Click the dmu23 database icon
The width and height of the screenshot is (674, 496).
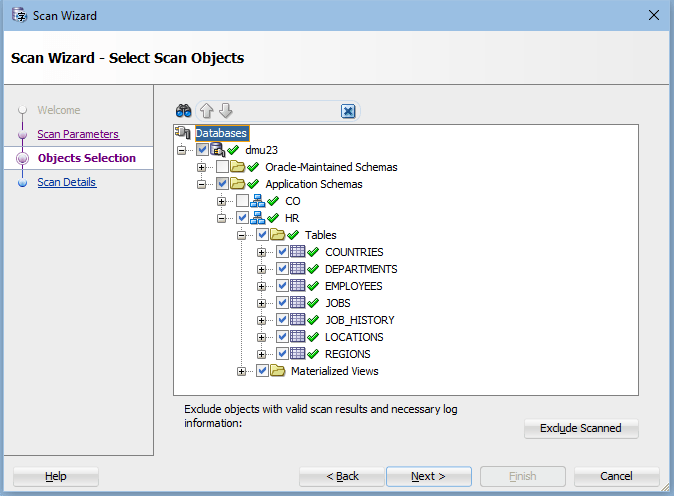click(x=218, y=150)
